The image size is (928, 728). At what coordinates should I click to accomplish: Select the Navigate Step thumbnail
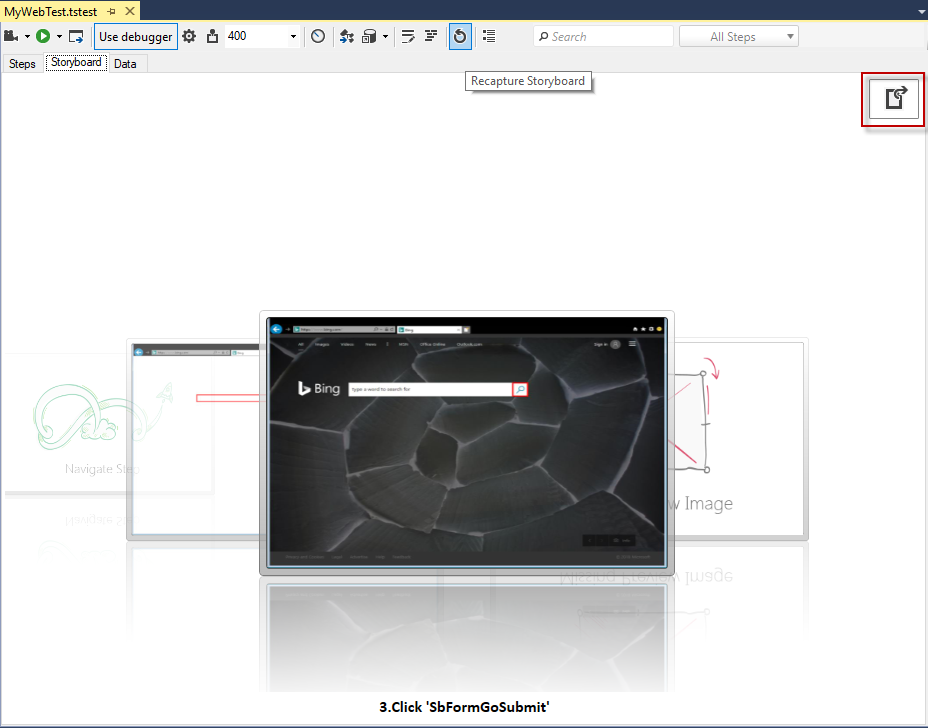point(65,423)
